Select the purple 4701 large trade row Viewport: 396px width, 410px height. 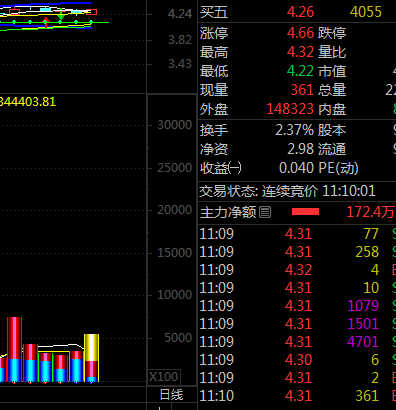pos(297,342)
